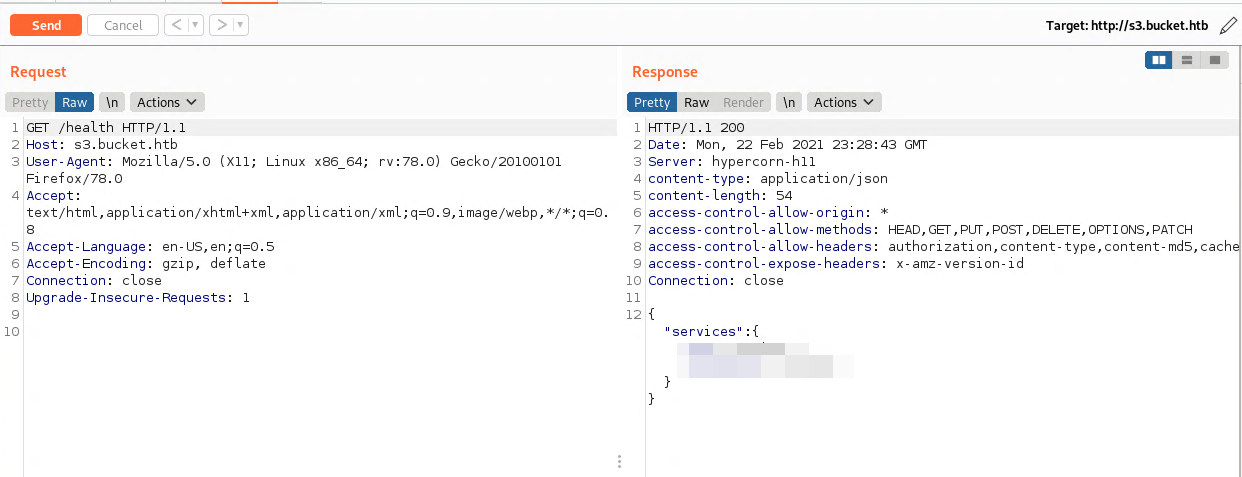Select side-by-side layout icon
The image size is (1242, 477).
[1159, 60]
